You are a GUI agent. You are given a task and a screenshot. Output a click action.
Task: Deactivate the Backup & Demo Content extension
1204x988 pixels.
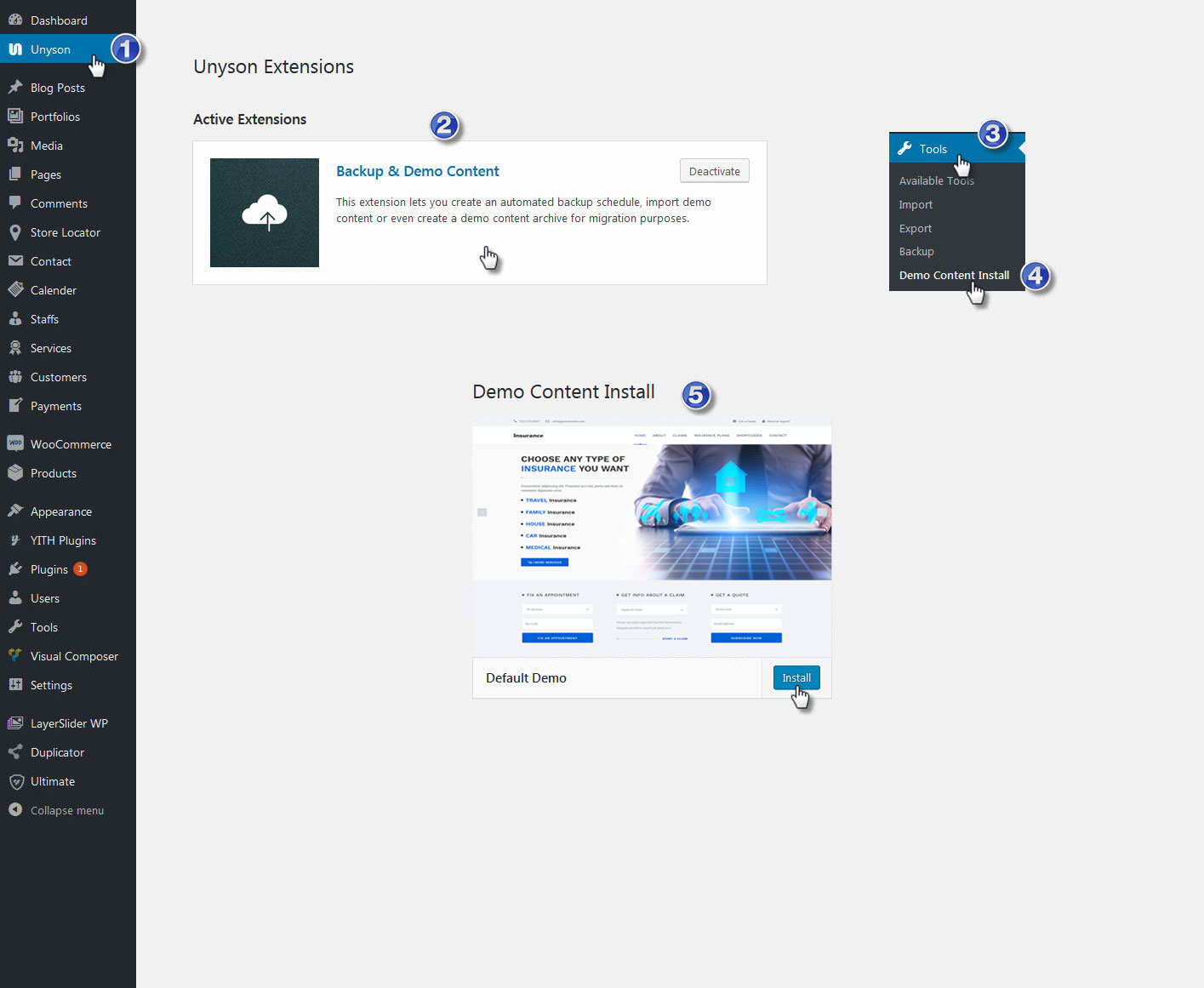(x=715, y=171)
